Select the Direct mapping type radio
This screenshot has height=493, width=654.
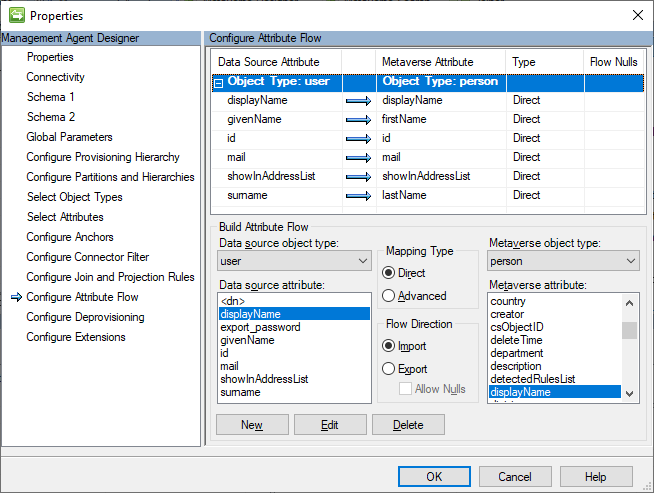point(389,273)
